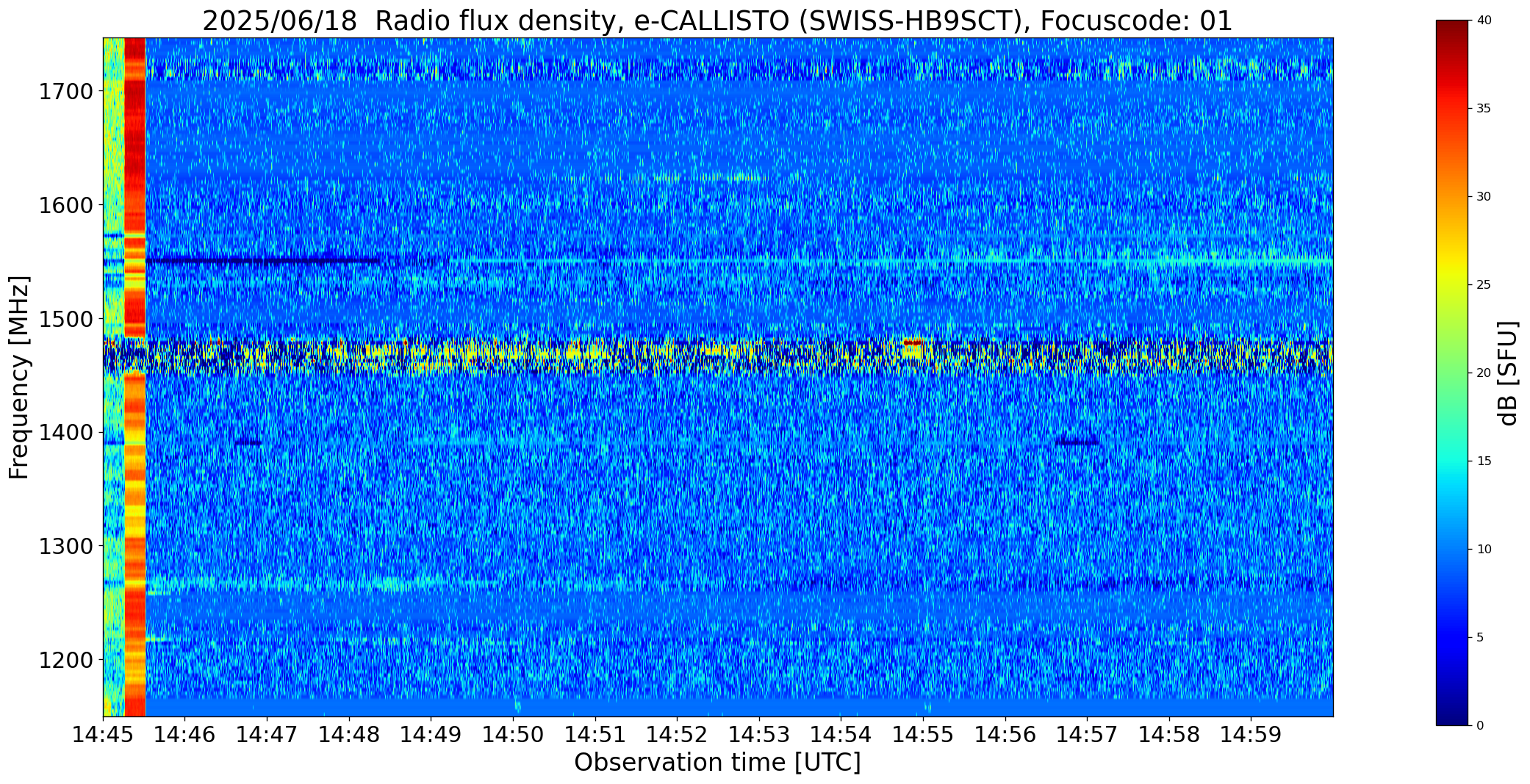Viewport: 1530px width, 784px height.
Task: Click the red spot near 14:55 at 1480 MHz
Action: coord(913,342)
